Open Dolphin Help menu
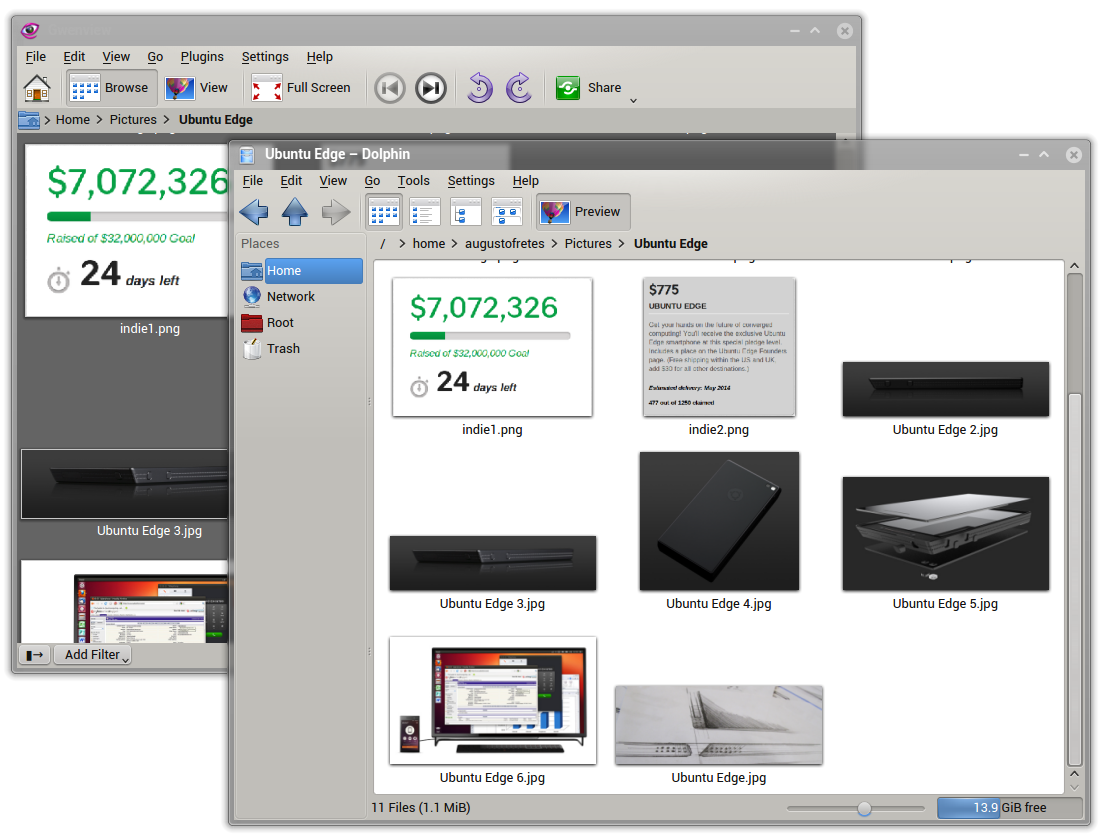The height and width of the screenshot is (839, 1103). [525, 181]
